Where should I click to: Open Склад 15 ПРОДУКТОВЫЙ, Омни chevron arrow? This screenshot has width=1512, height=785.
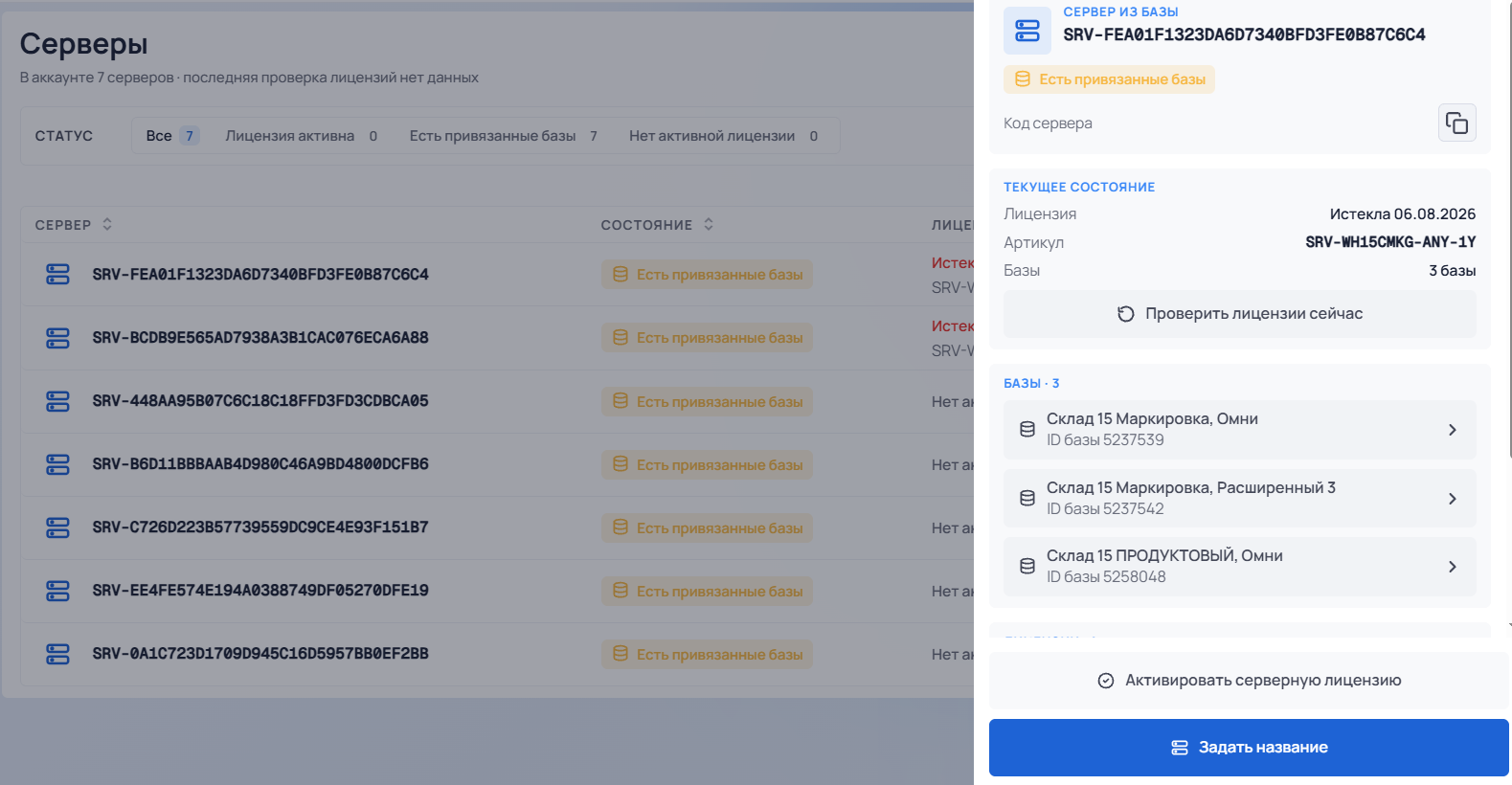pos(1452,567)
